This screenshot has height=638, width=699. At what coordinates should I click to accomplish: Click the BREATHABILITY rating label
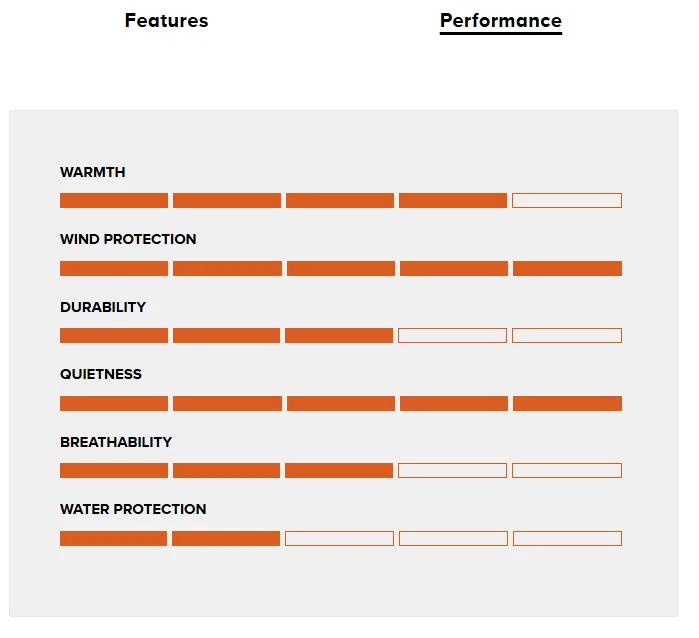click(116, 442)
